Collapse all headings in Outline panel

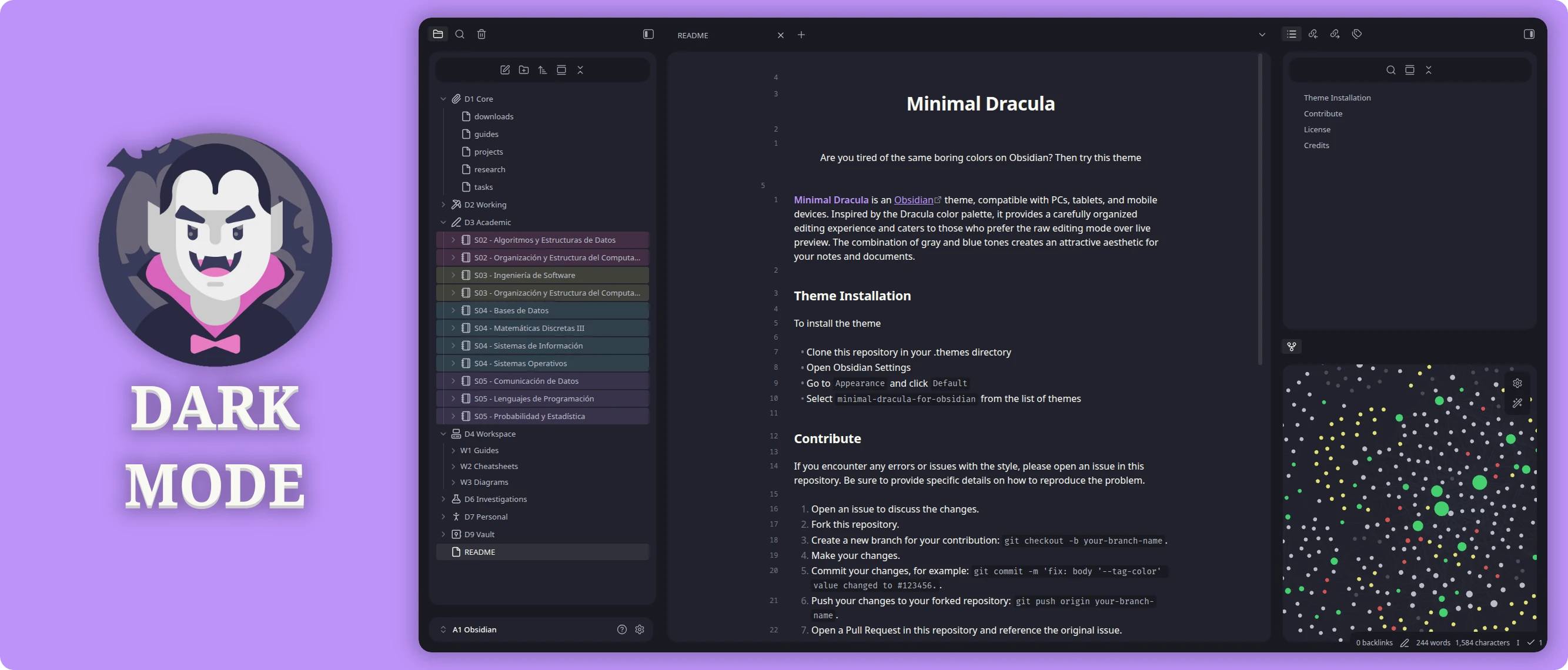pyautogui.click(x=1429, y=70)
